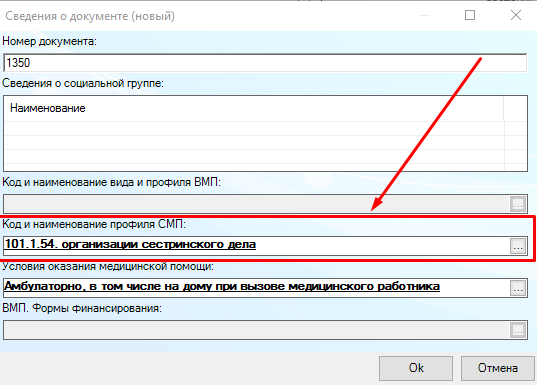
Task: Click the Код и наименование профиля СМП label
Action: [x=94, y=224]
